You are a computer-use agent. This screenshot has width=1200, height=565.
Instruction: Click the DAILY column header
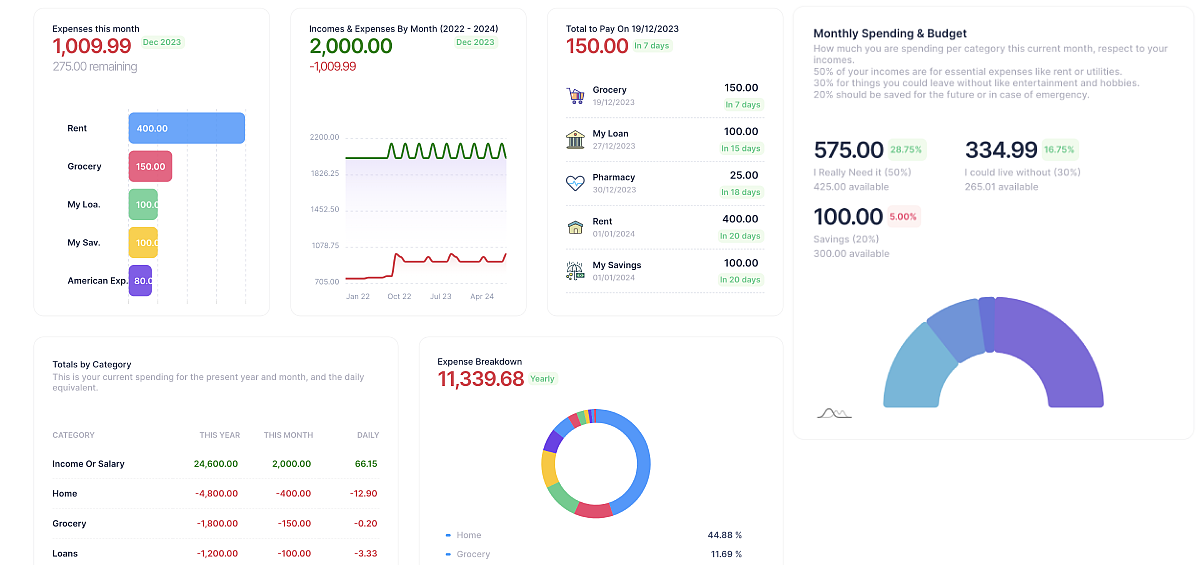pyautogui.click(x=368, y=435)
